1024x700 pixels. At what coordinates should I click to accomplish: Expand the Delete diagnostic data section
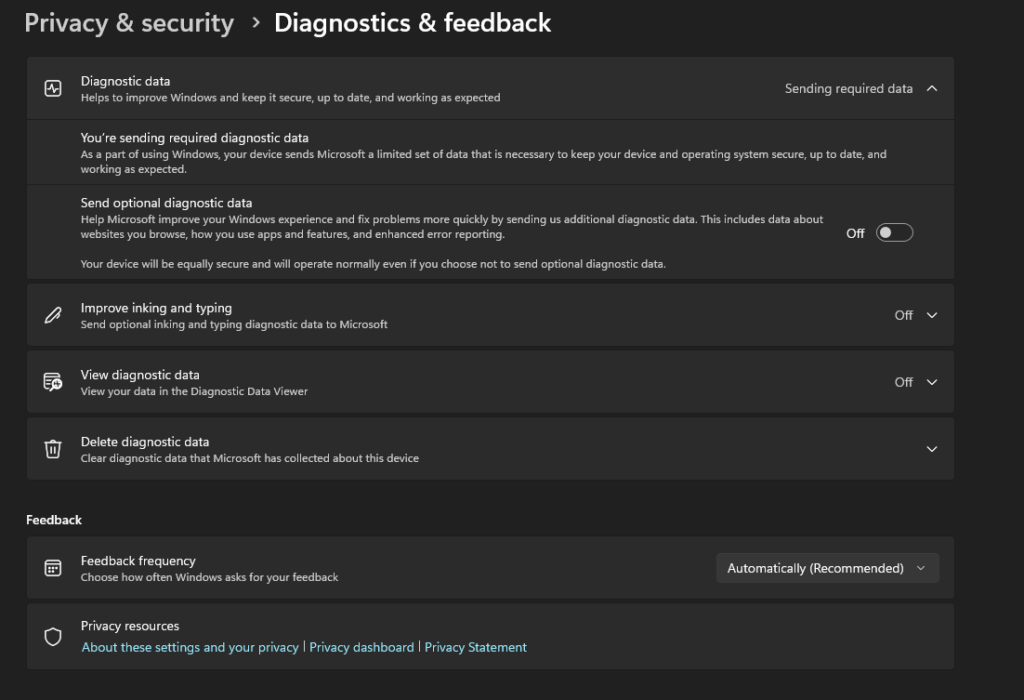click(932, 449)
